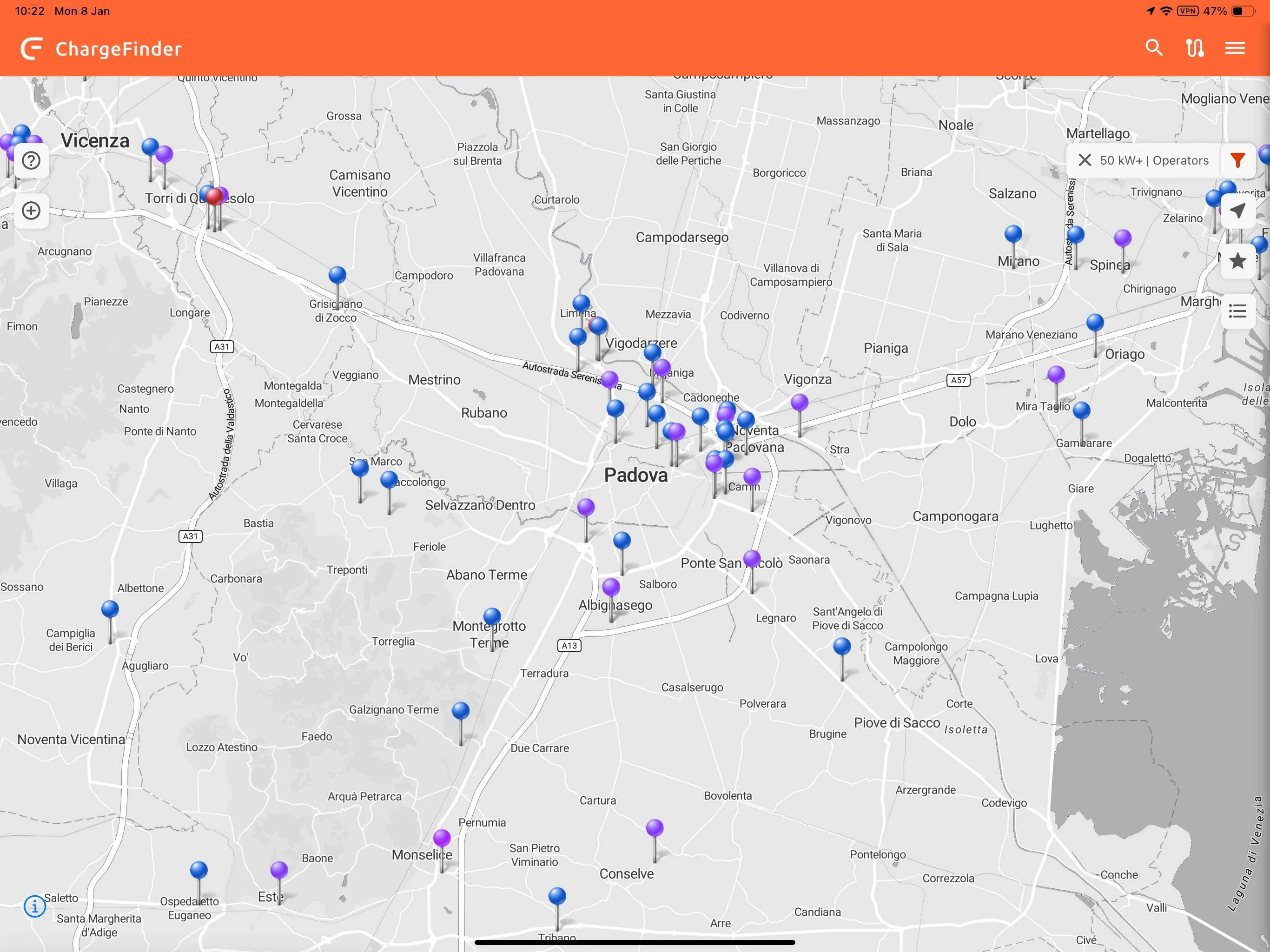Select blue pin at Gambarare
The width and height of the screenshot is (1270, 952).
1081,410
